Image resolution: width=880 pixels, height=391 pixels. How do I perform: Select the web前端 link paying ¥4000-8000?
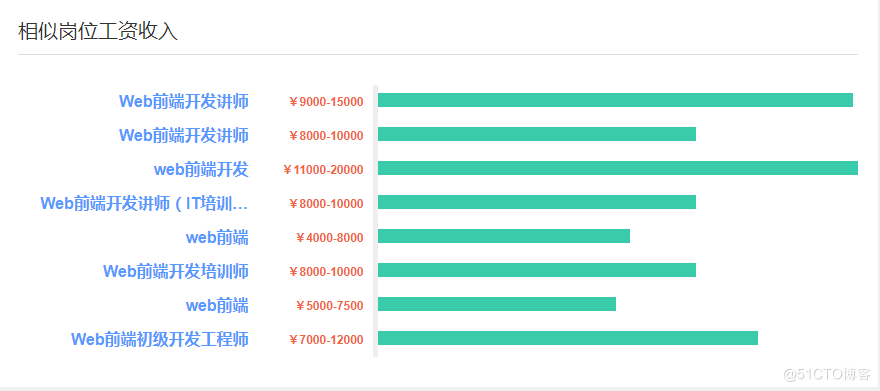217,237
